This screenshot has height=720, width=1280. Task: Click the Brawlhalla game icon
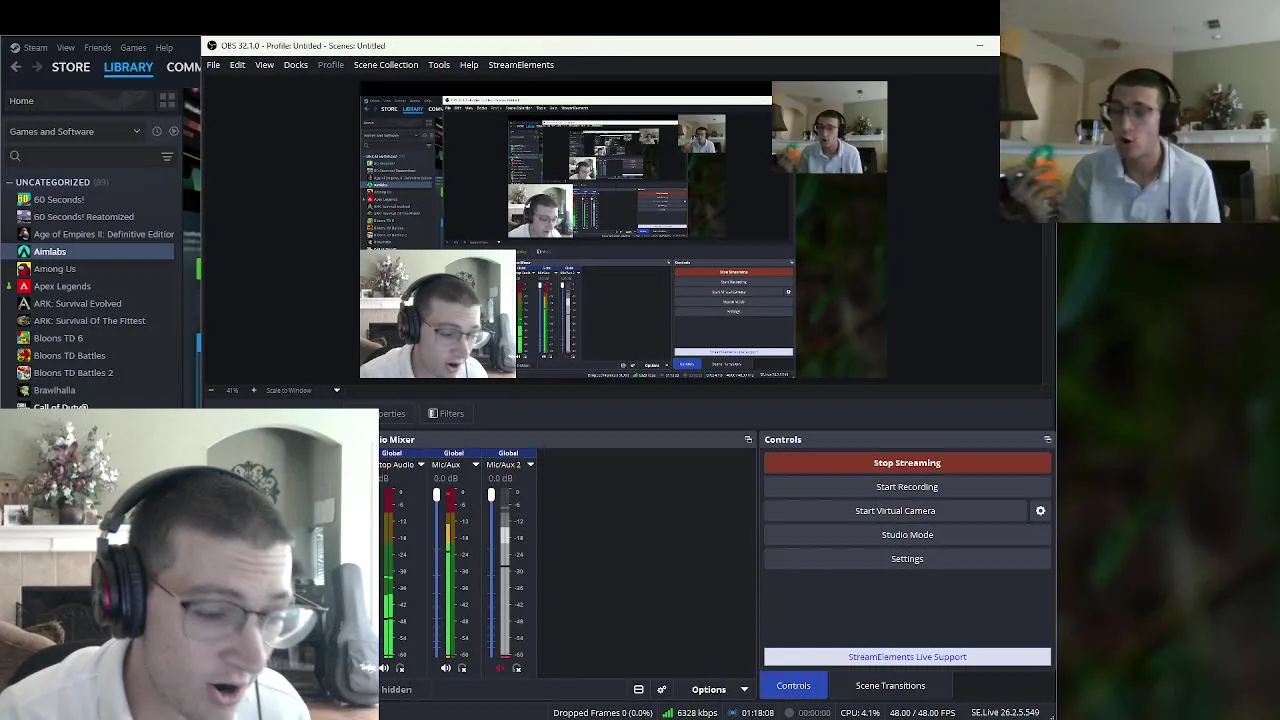pyautogui.click(x=24, y=390)
